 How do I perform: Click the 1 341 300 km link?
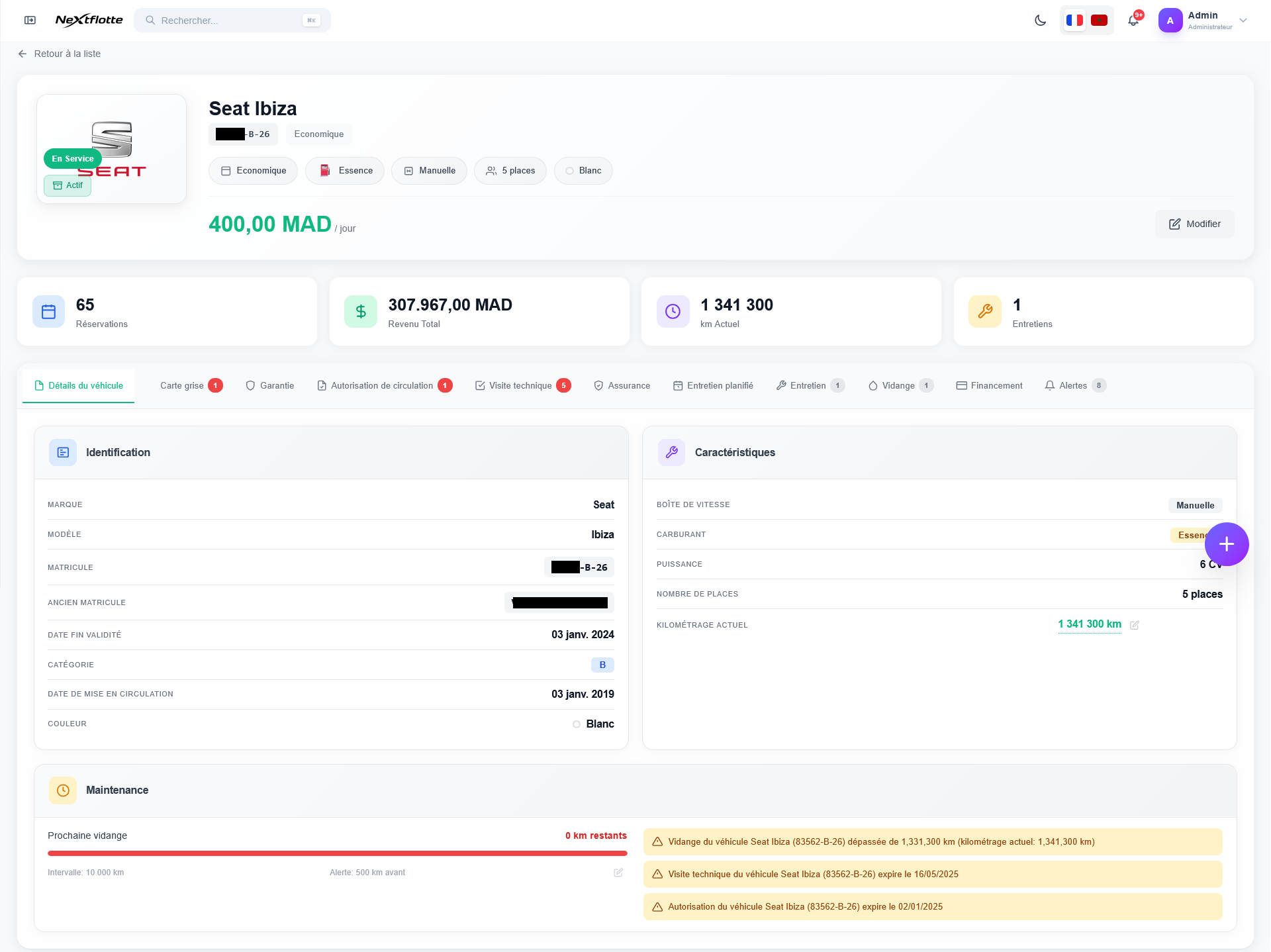click(1089, 624)
